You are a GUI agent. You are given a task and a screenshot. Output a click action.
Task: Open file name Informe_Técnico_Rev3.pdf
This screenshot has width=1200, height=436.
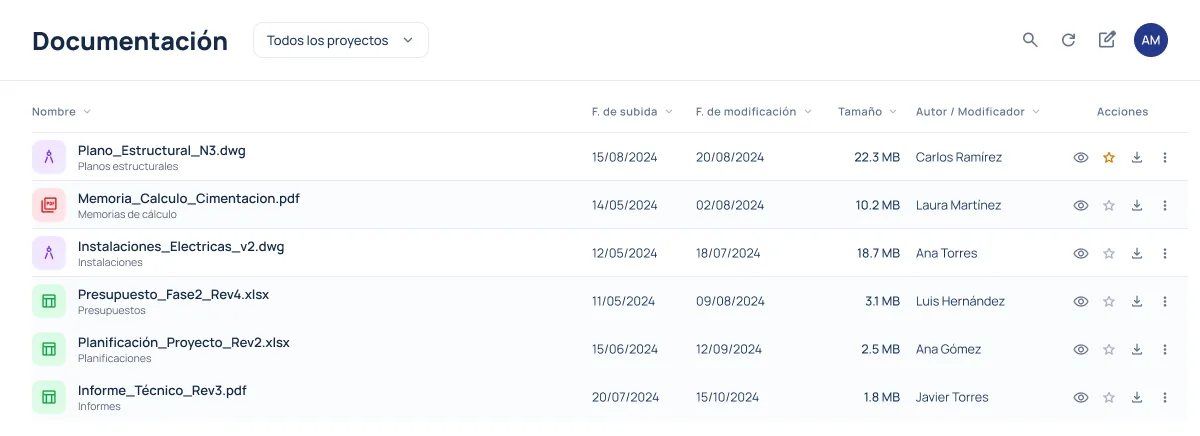pos(162,391)
